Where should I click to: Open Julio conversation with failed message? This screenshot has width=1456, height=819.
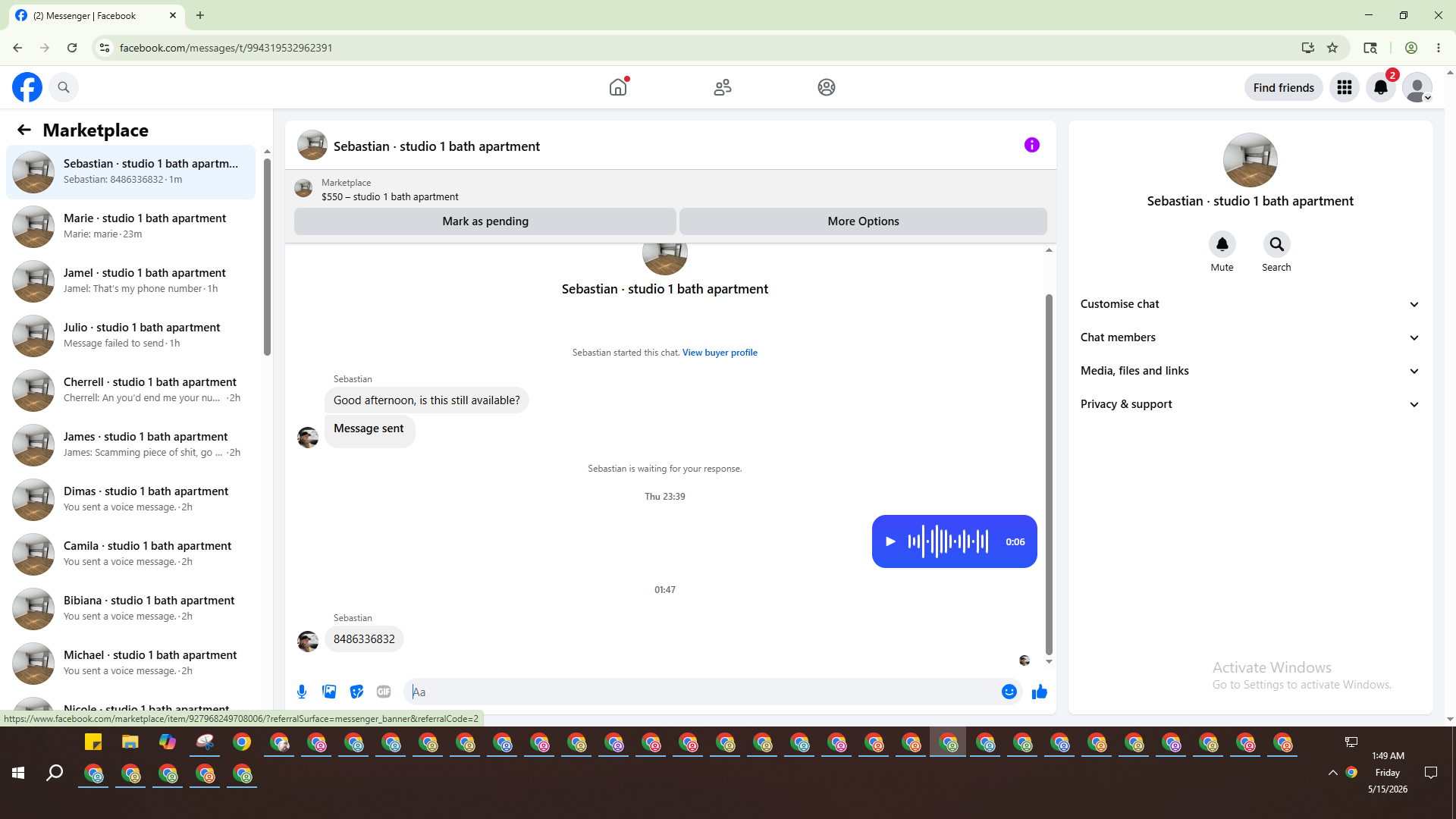pos(130,336)
